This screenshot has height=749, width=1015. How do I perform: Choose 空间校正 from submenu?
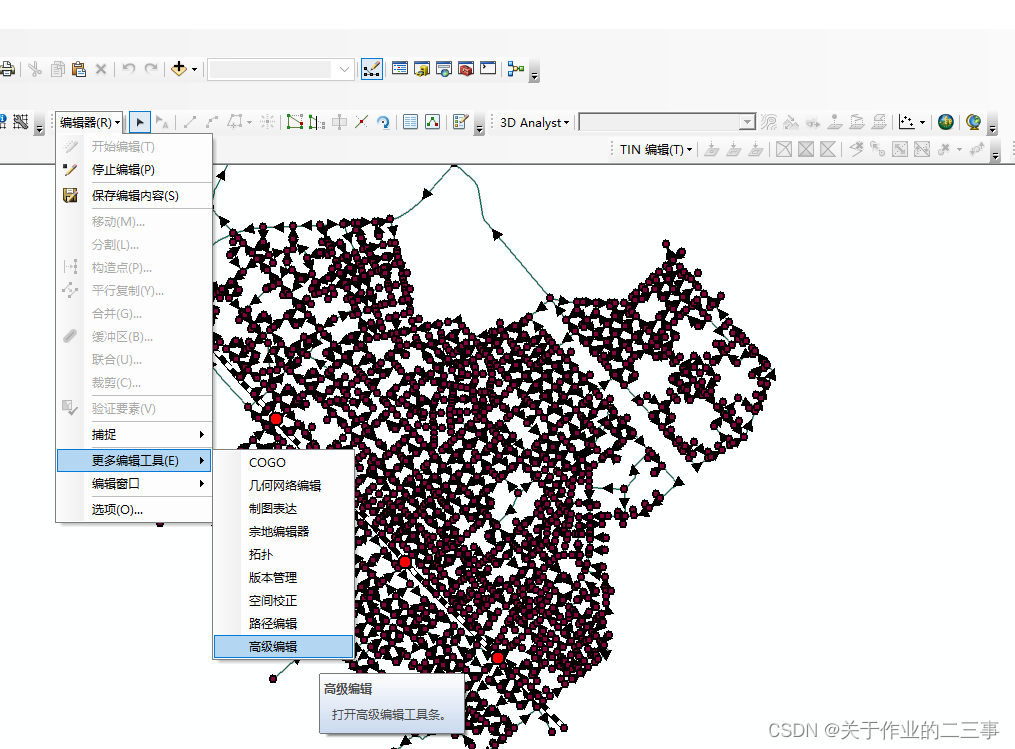pos(284,601)
